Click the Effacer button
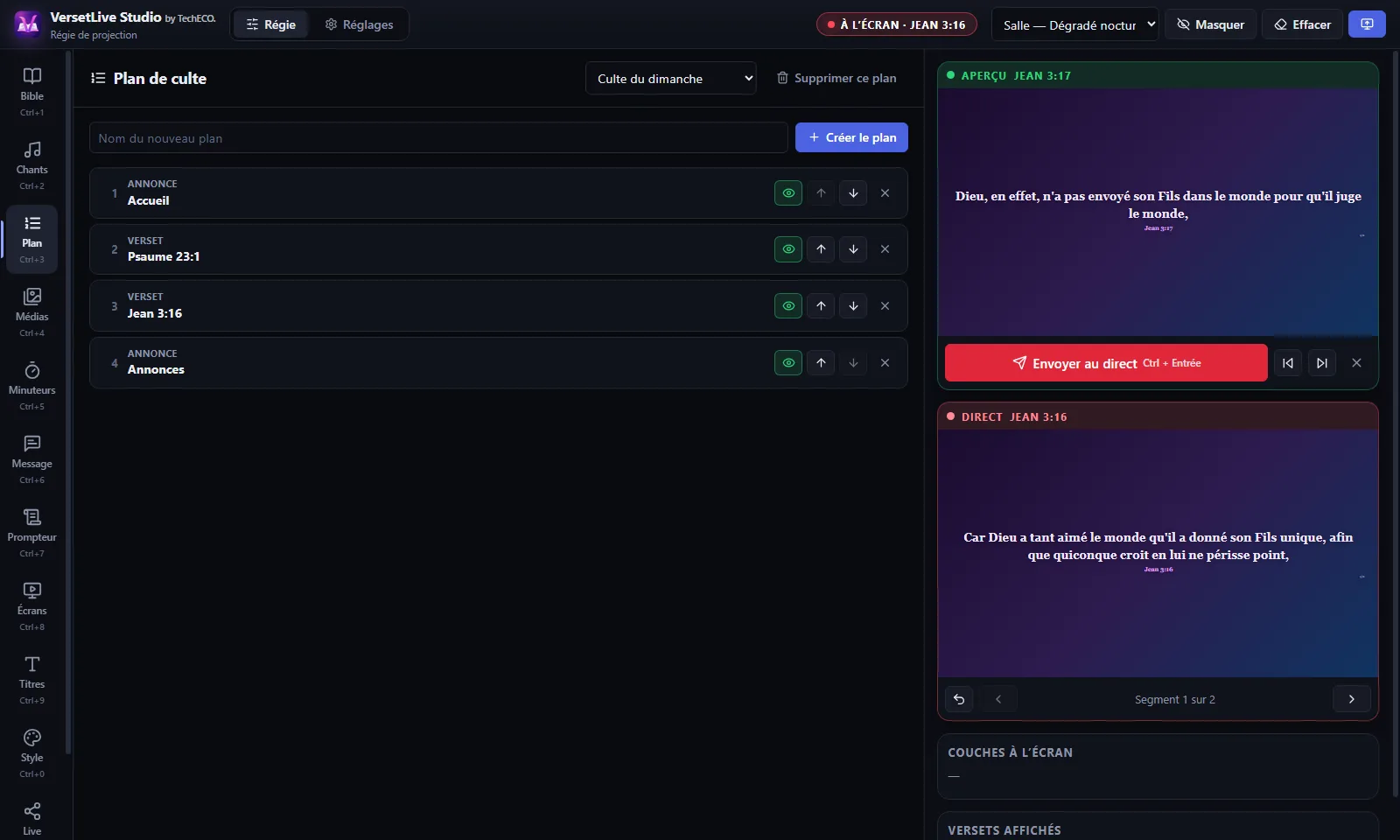 (1303, 24)
